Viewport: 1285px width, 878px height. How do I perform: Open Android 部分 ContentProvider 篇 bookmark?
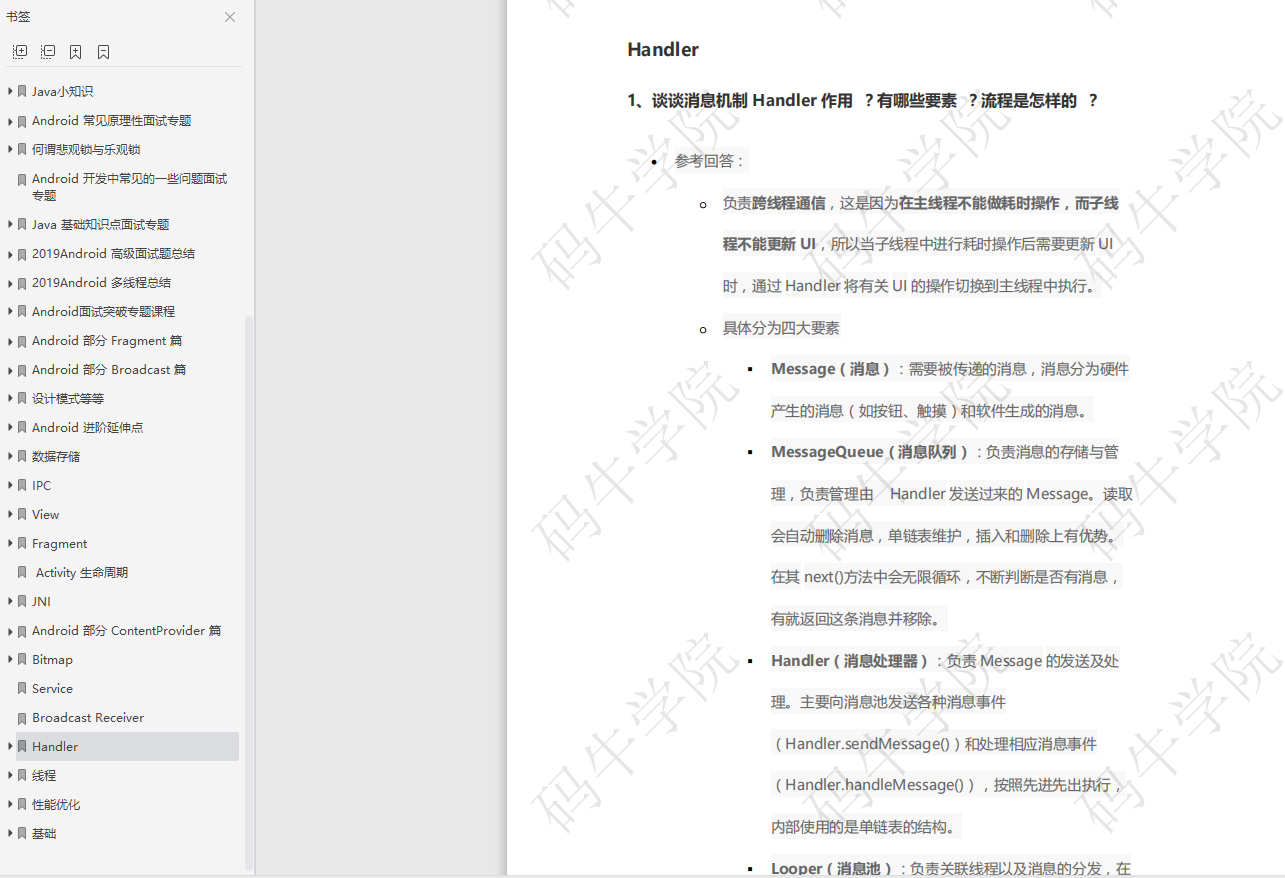(127, 631)
